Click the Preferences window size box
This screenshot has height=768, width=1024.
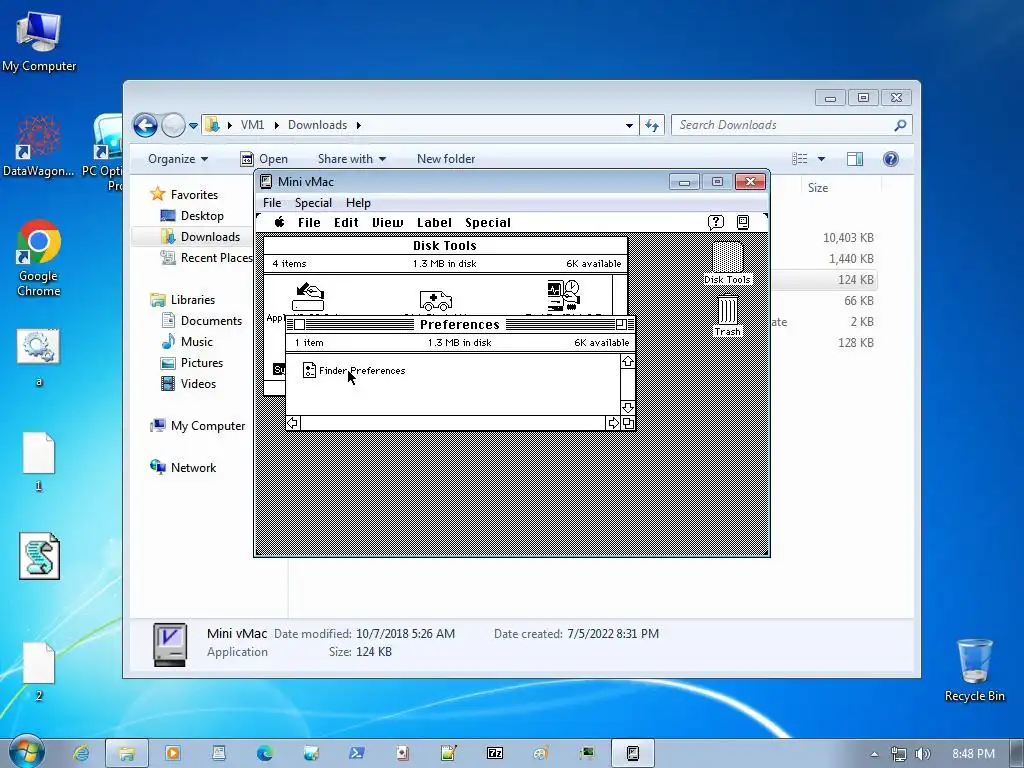click(628, 423)
